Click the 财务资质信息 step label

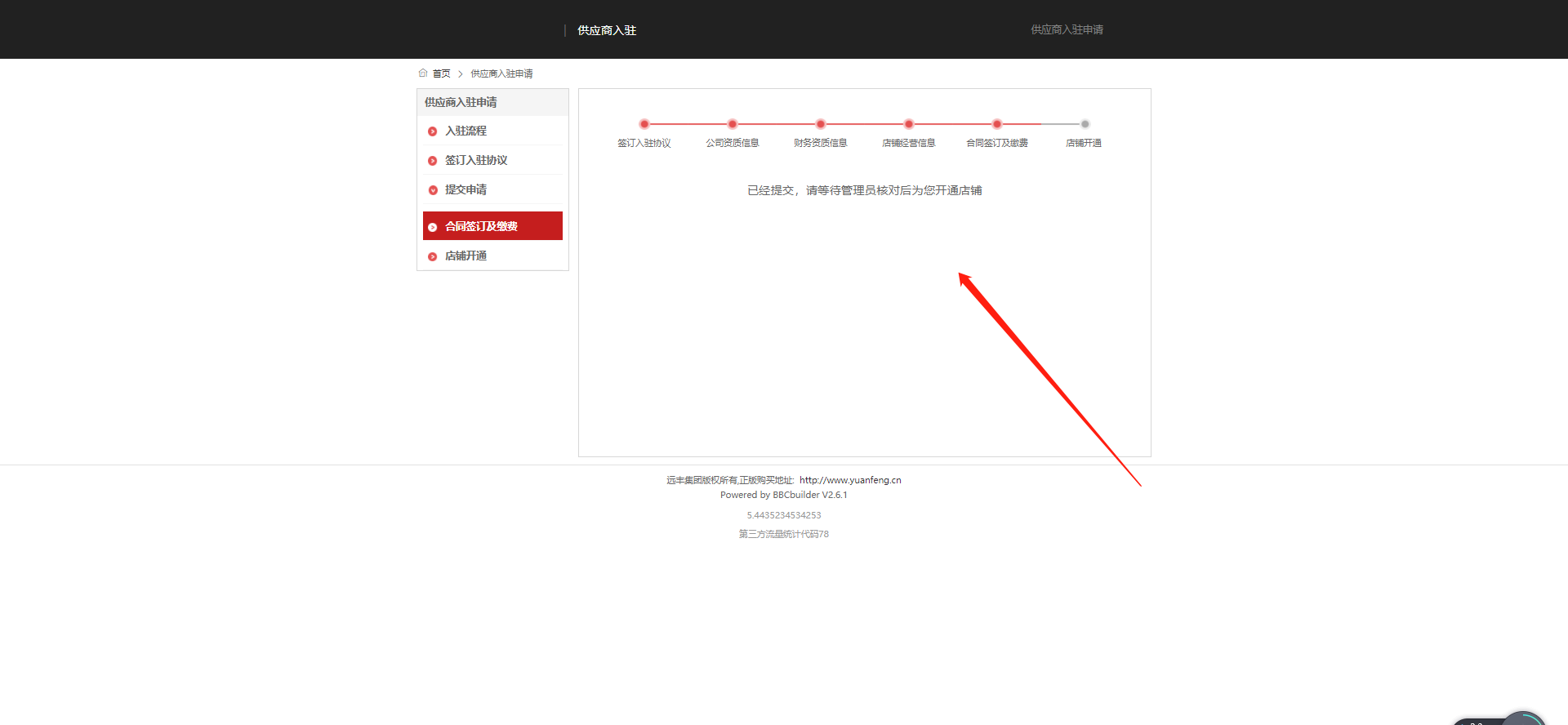pos(821,143)
